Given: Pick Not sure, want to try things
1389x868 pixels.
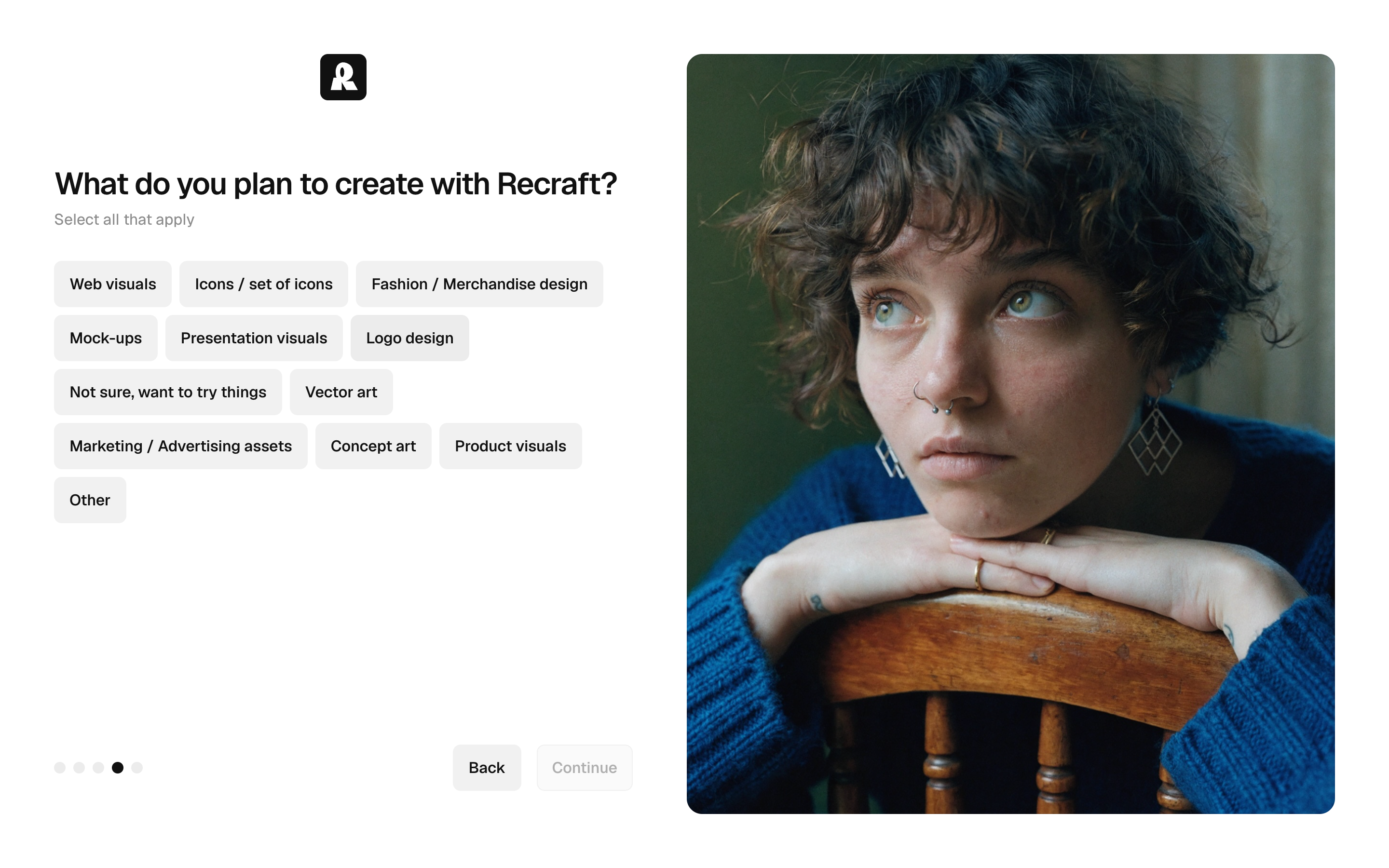Looking at the screenshot, I should tap(168, 392).
